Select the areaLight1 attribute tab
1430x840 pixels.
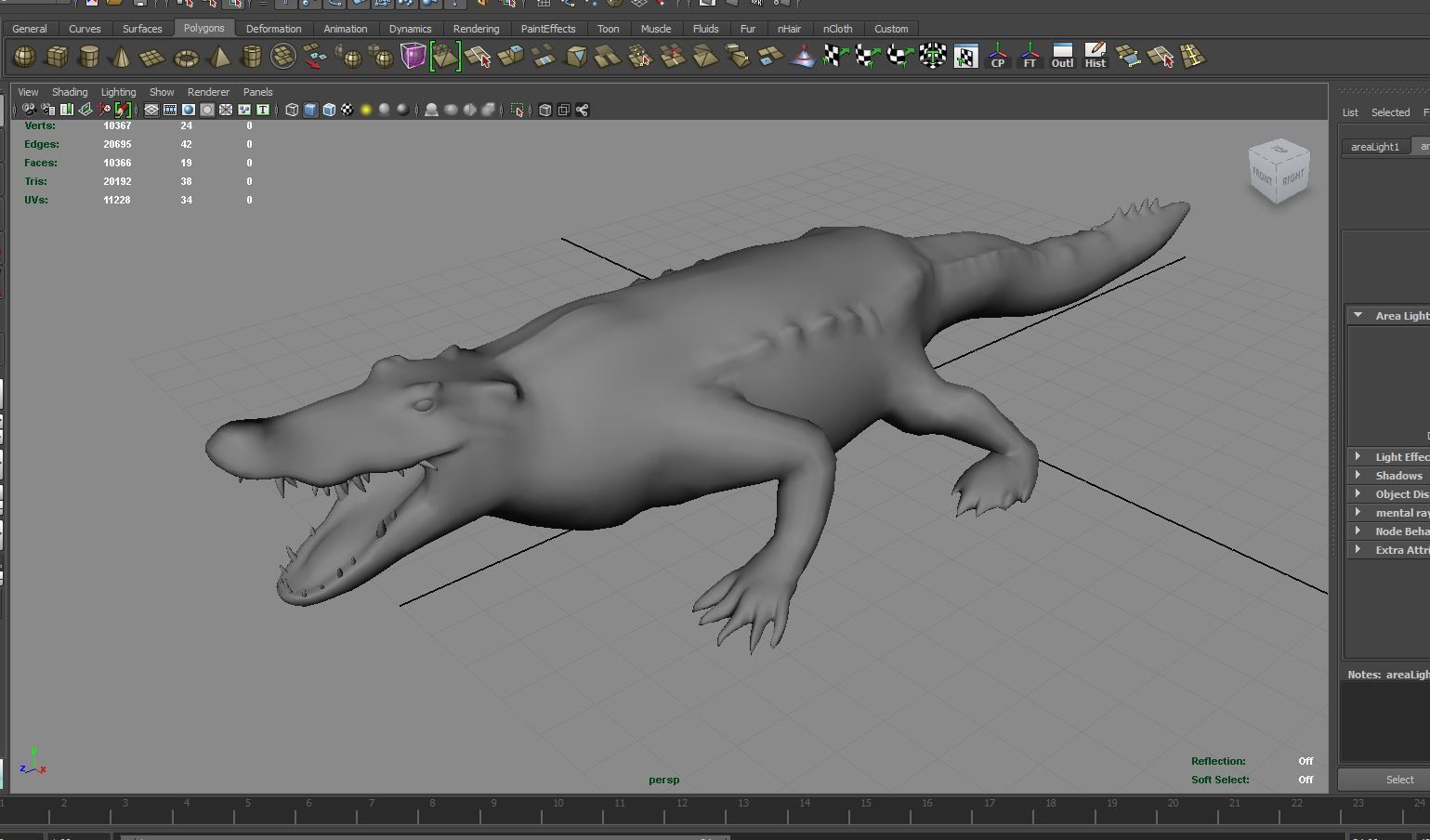point(1375,147)
